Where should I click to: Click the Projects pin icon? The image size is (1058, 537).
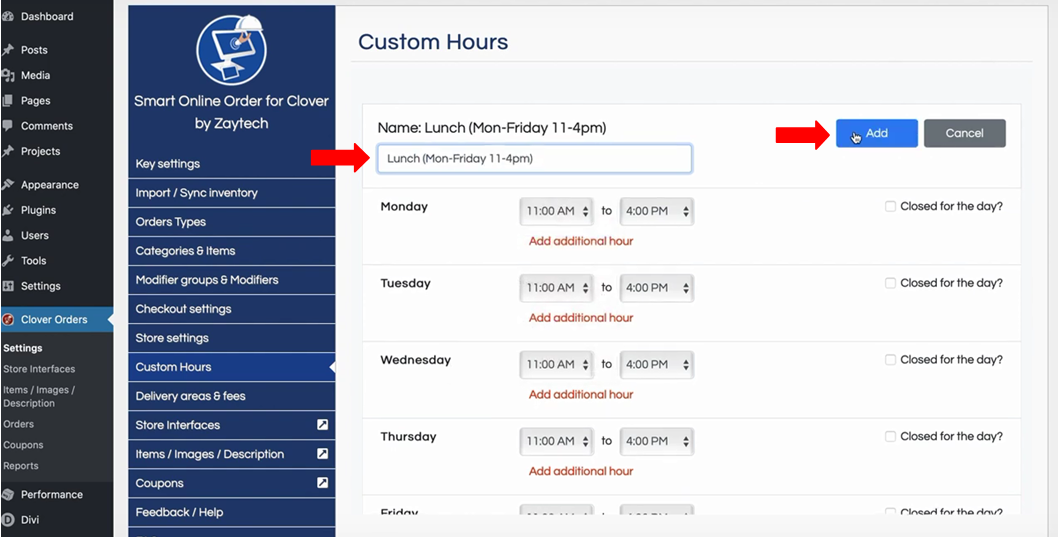pos(8,151)
